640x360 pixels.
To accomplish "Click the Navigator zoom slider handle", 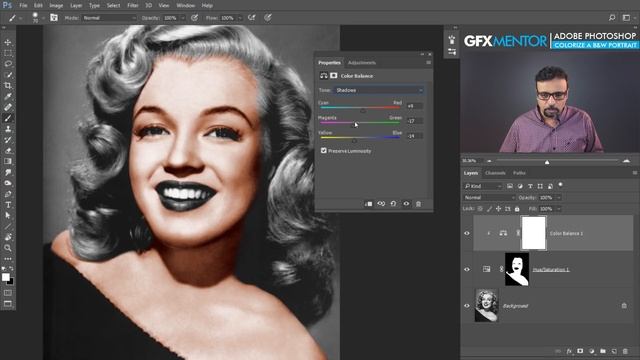I will (x=547, y=162).
